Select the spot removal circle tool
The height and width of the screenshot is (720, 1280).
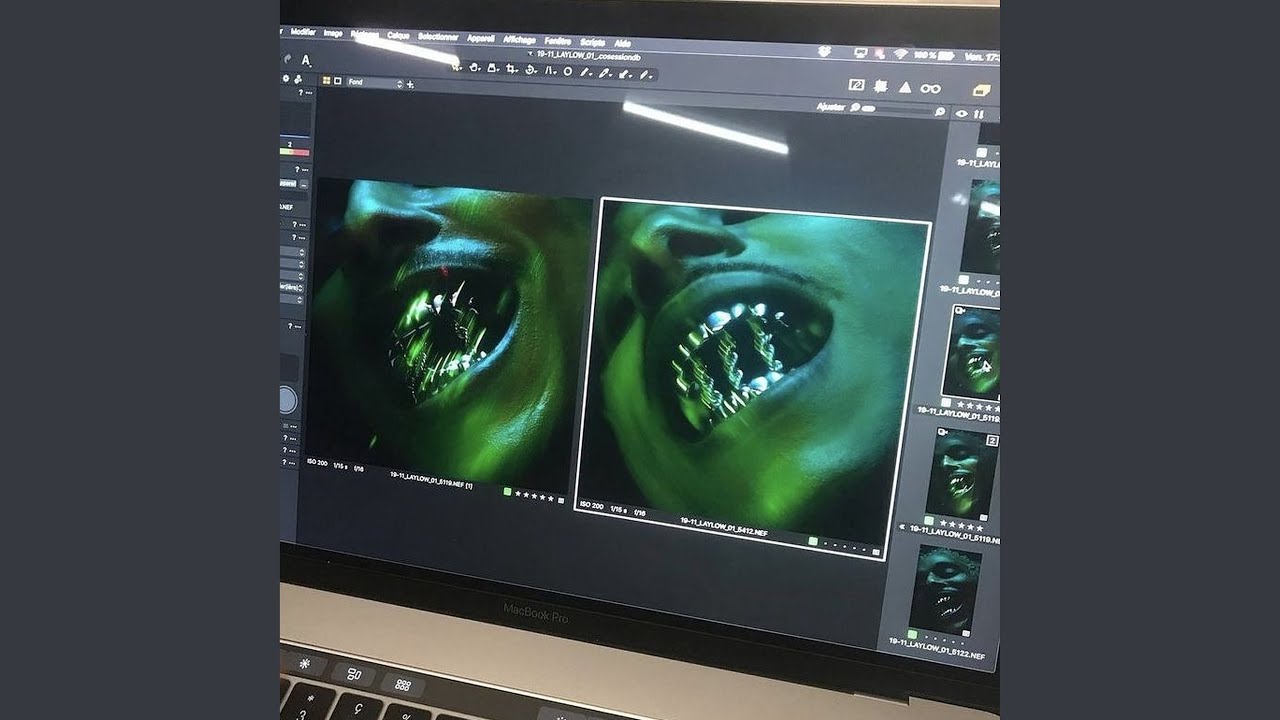pos(568,71)
